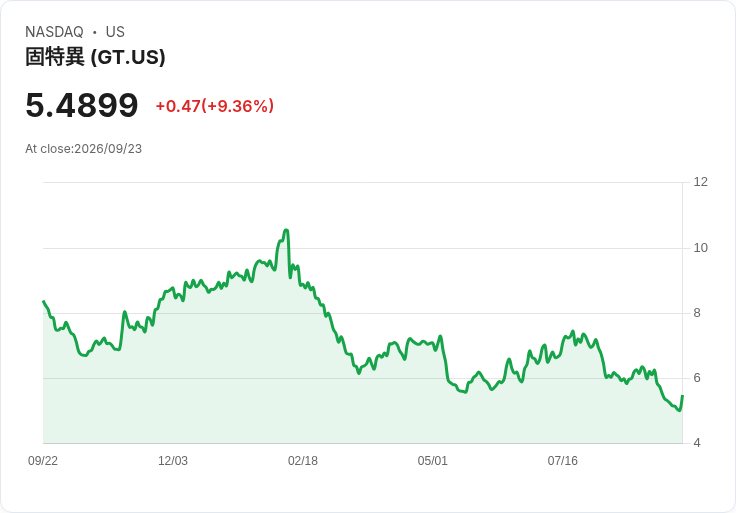Click the 8 y-axis price label

[x=697, y=313]
